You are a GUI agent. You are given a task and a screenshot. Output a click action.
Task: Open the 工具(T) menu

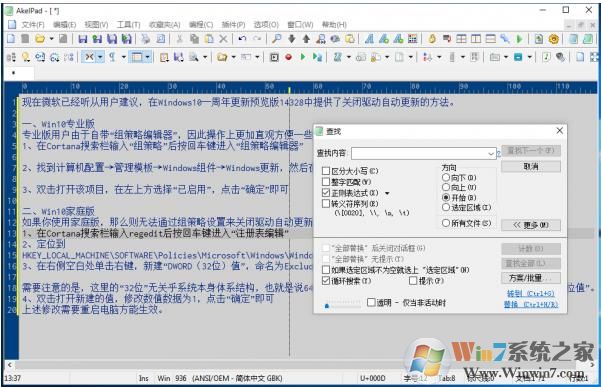(x=128, y=25)
